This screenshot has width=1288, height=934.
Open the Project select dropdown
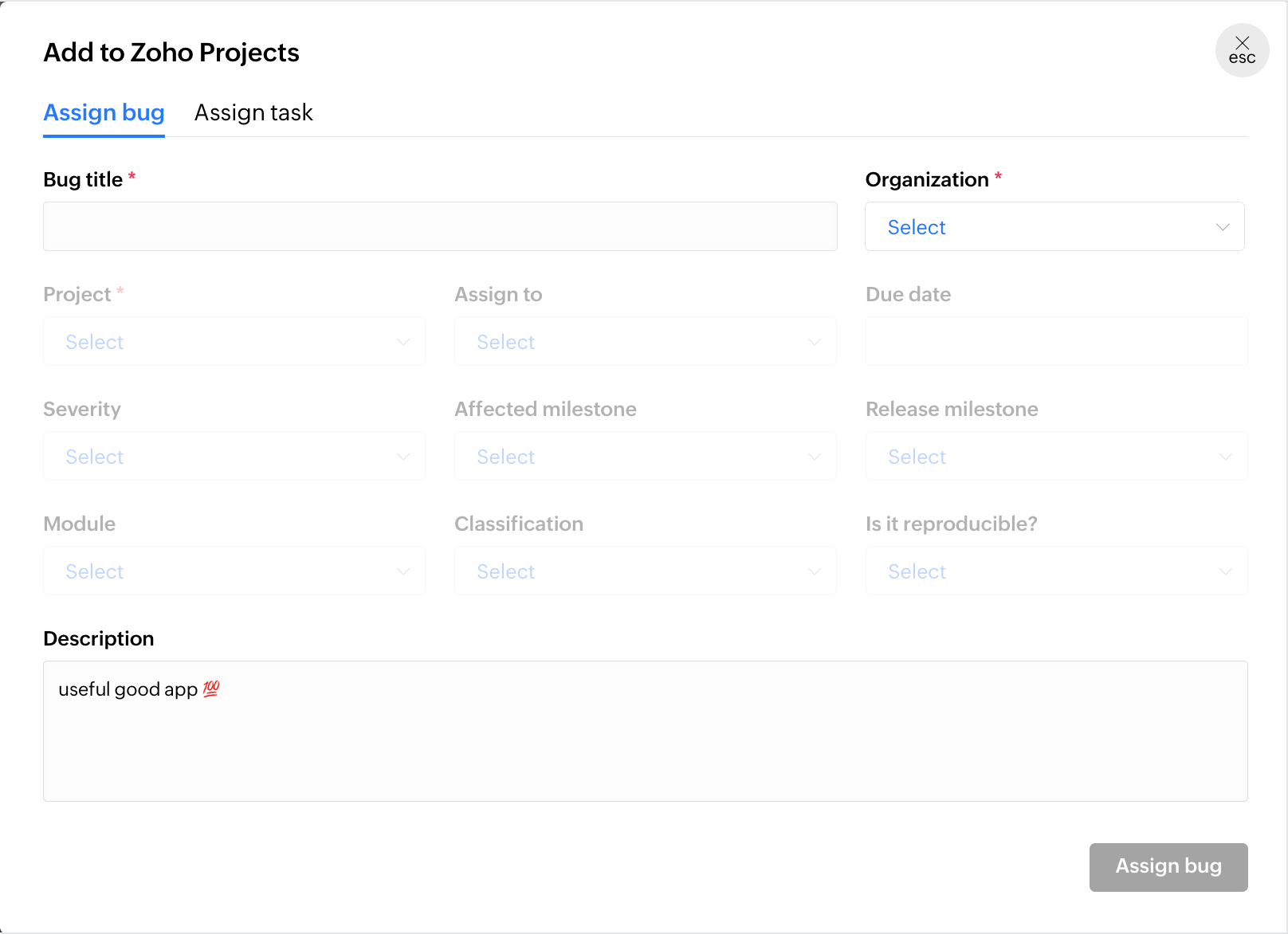234,342
